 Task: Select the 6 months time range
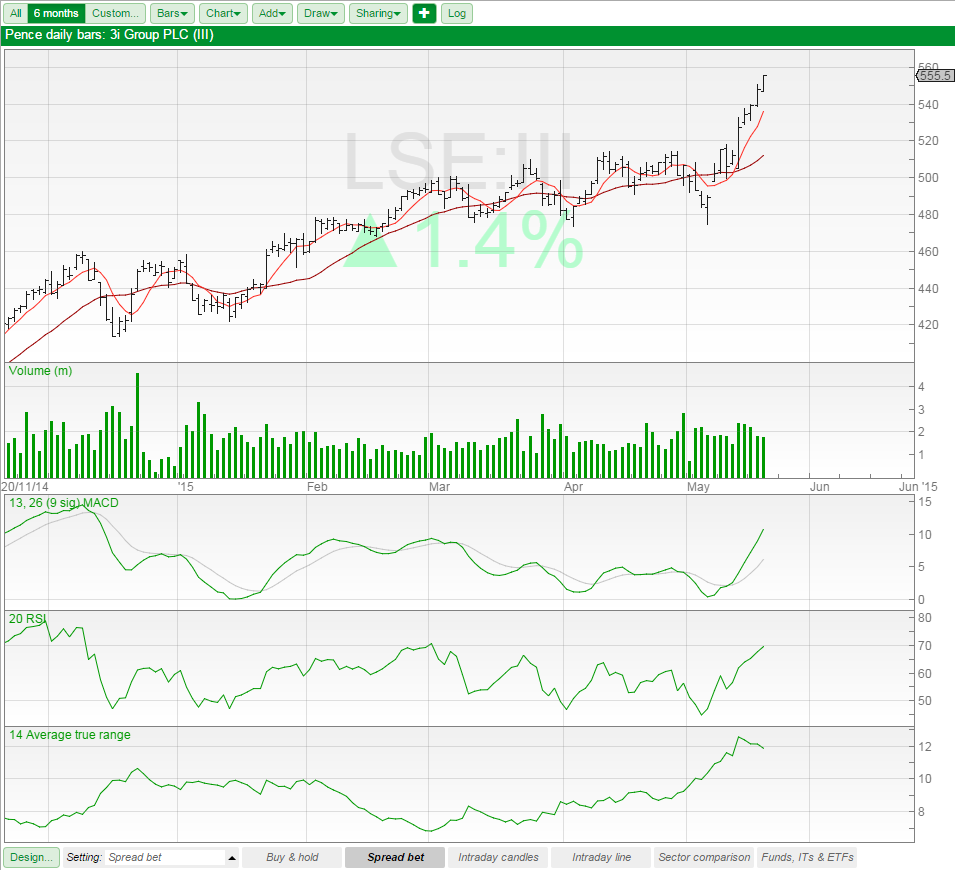(x=56, y=13)
